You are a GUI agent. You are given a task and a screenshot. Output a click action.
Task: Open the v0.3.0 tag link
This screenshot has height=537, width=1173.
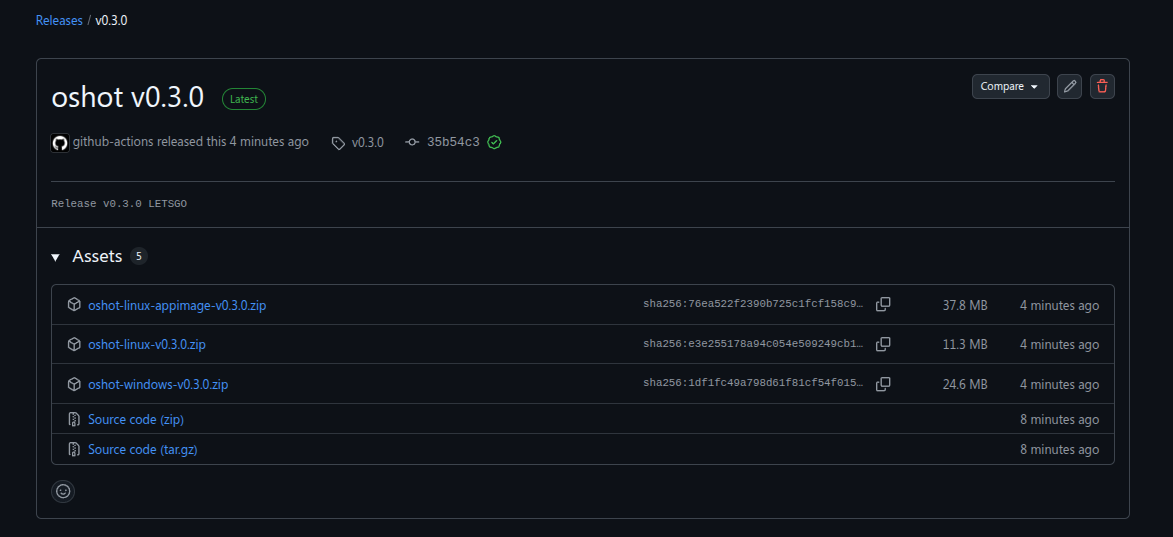point(367,142)
